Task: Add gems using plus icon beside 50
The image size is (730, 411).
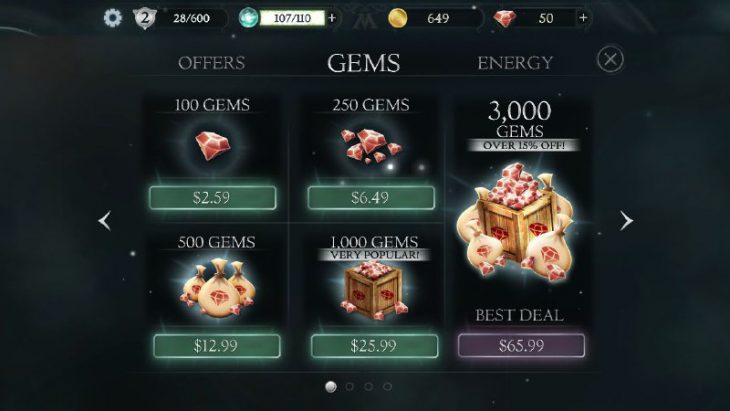Action: [x=583, y=18]
